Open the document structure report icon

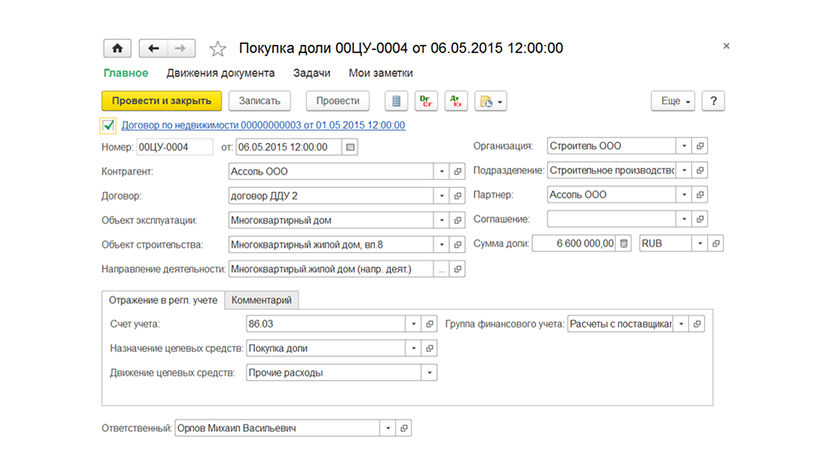point(396,101)
